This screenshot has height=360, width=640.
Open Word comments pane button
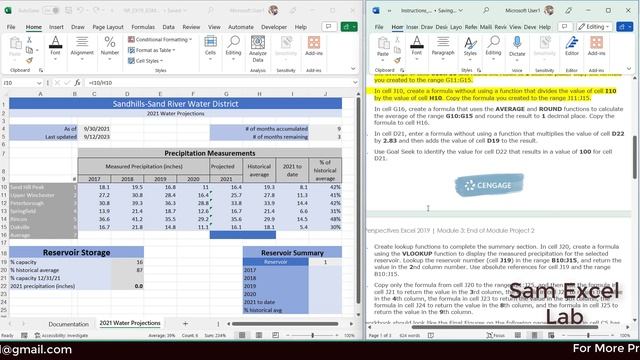(564, 27)
